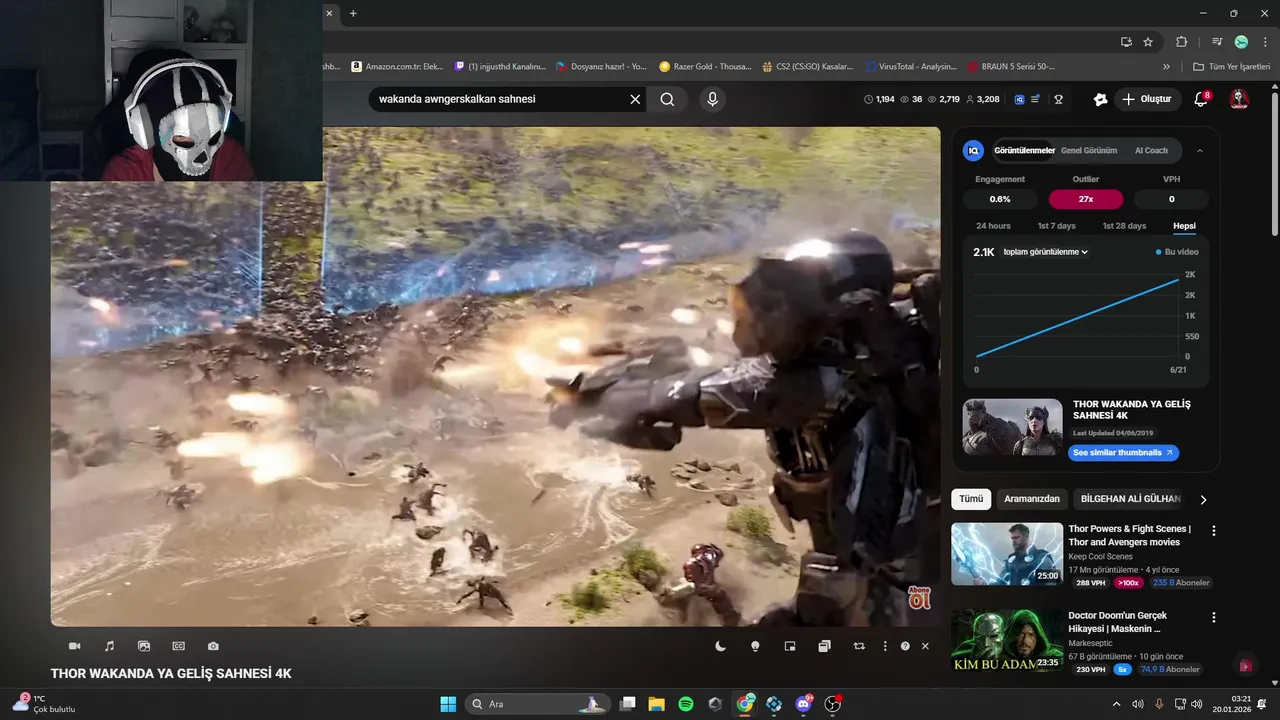Screen dimensions: 1280x720
Task: Toggle the Bu video legend item
Action: click(x=1177, y=252)
